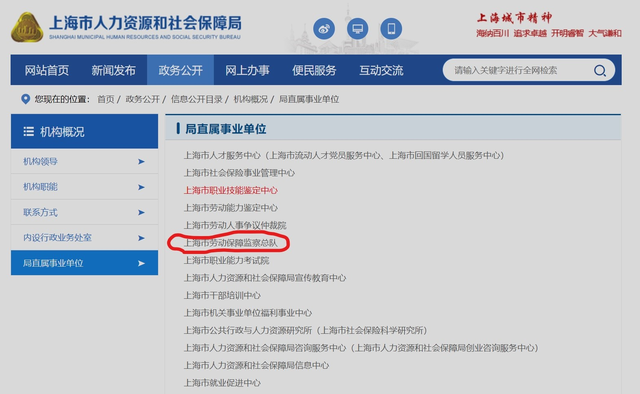Expand the arrow next to 联系方式

(x=141, y=212)
